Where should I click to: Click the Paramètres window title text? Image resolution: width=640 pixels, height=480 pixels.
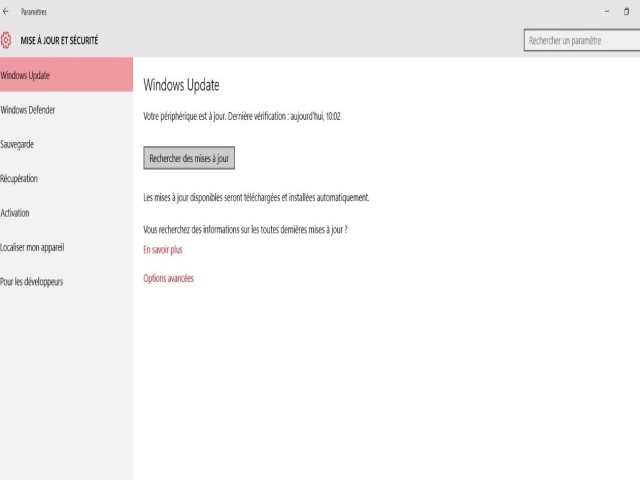(34, 12)
